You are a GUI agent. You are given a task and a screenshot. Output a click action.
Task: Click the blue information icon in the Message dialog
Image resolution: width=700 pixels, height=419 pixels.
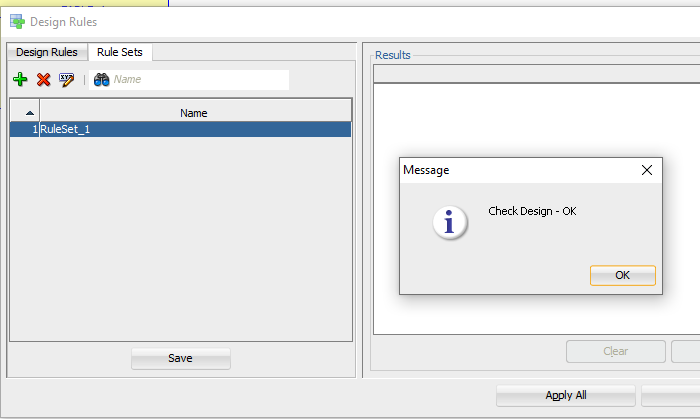[450, 223]
